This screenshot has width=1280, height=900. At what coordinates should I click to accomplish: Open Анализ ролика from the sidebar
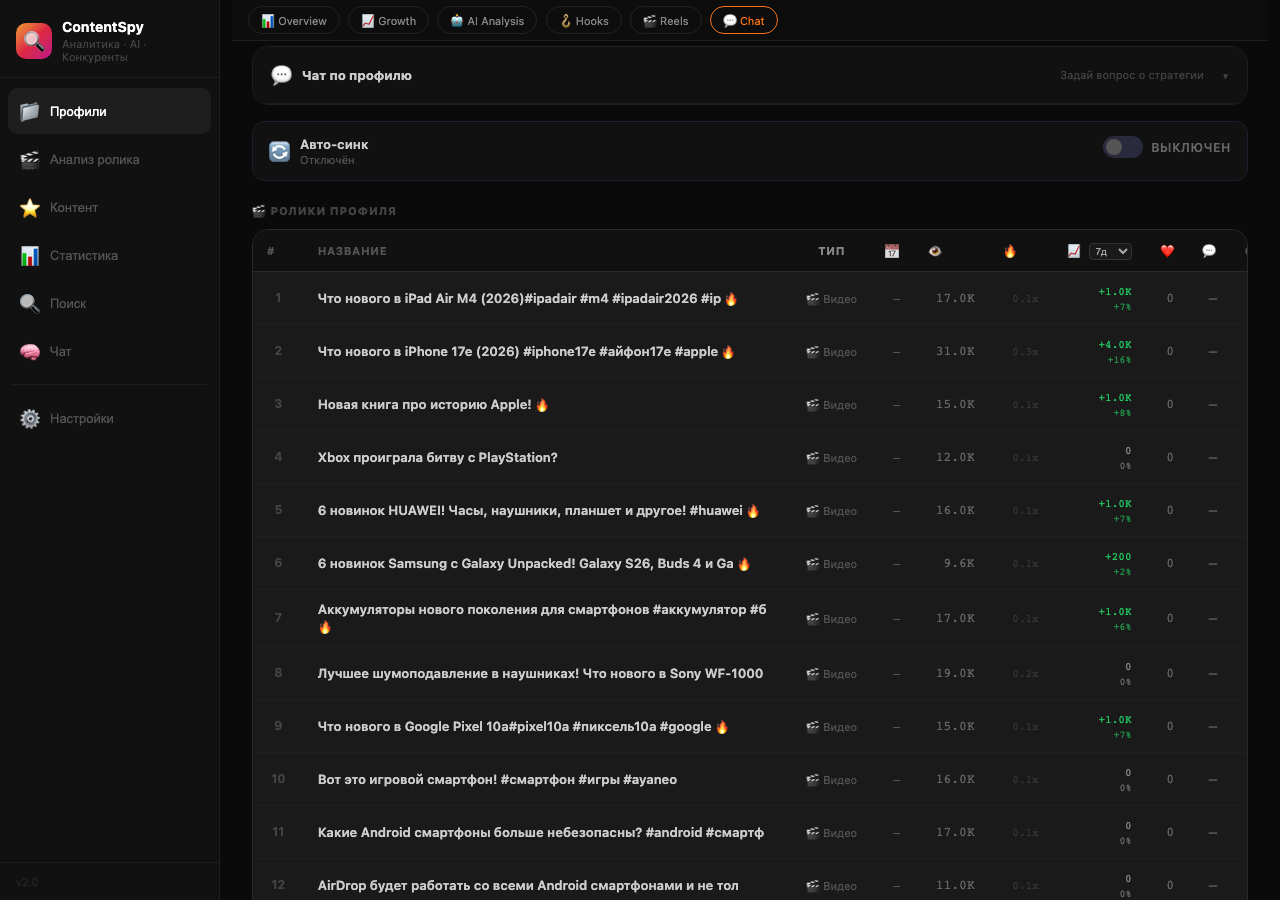tap(94, 159)
